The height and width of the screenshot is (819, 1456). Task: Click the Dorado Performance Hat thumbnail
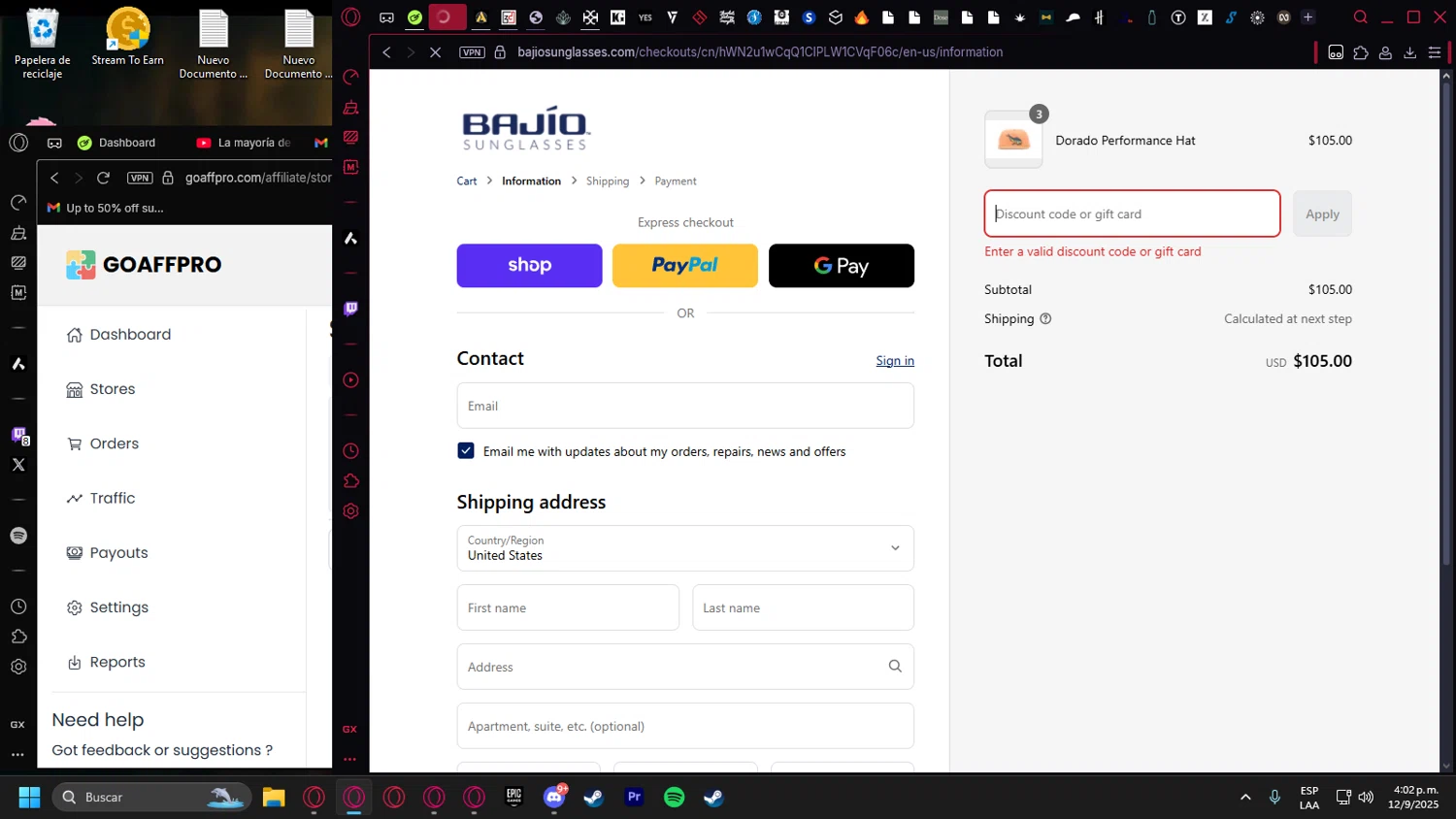tap(1013, 141)
